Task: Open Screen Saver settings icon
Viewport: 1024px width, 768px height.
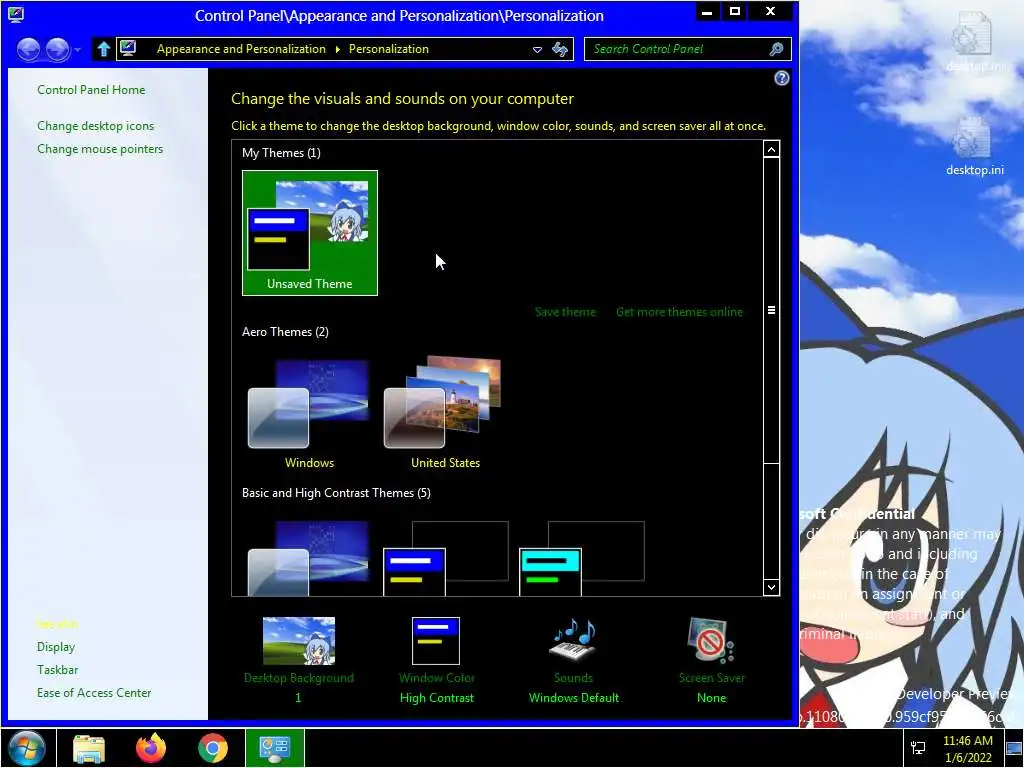Action: pyautogui.click(x=711, y=640)
